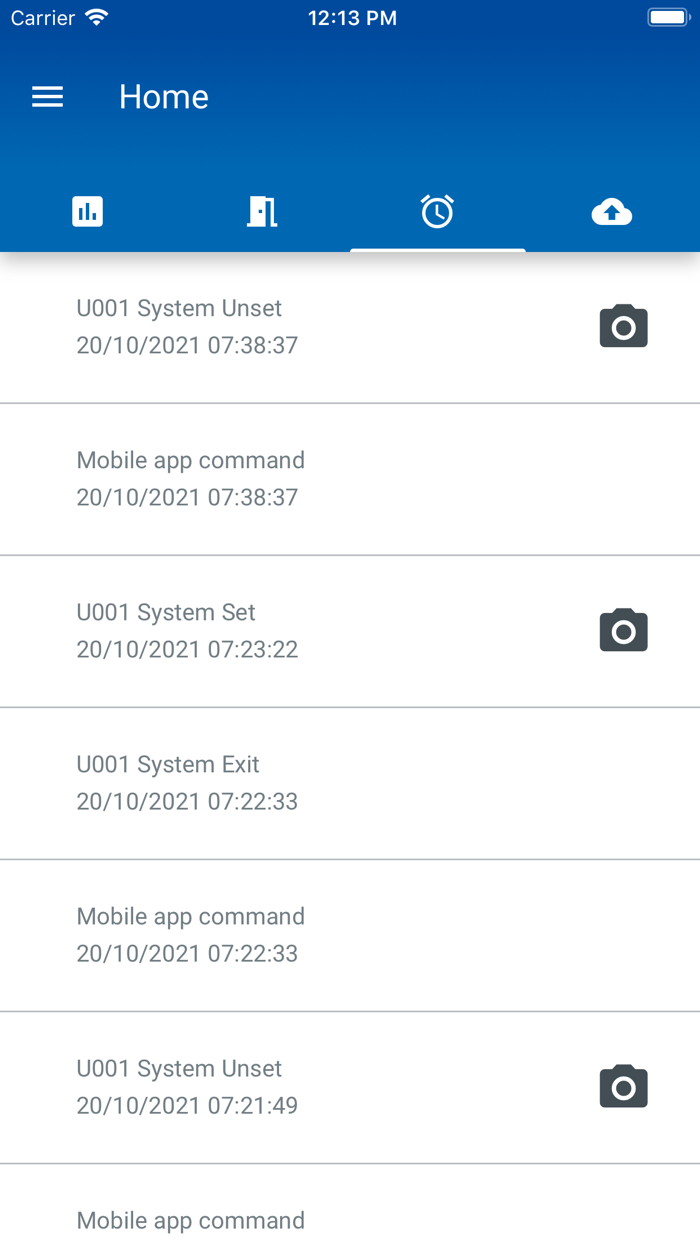
Task: Tap the door/partitions tab icon
Action: coord(262,211)
